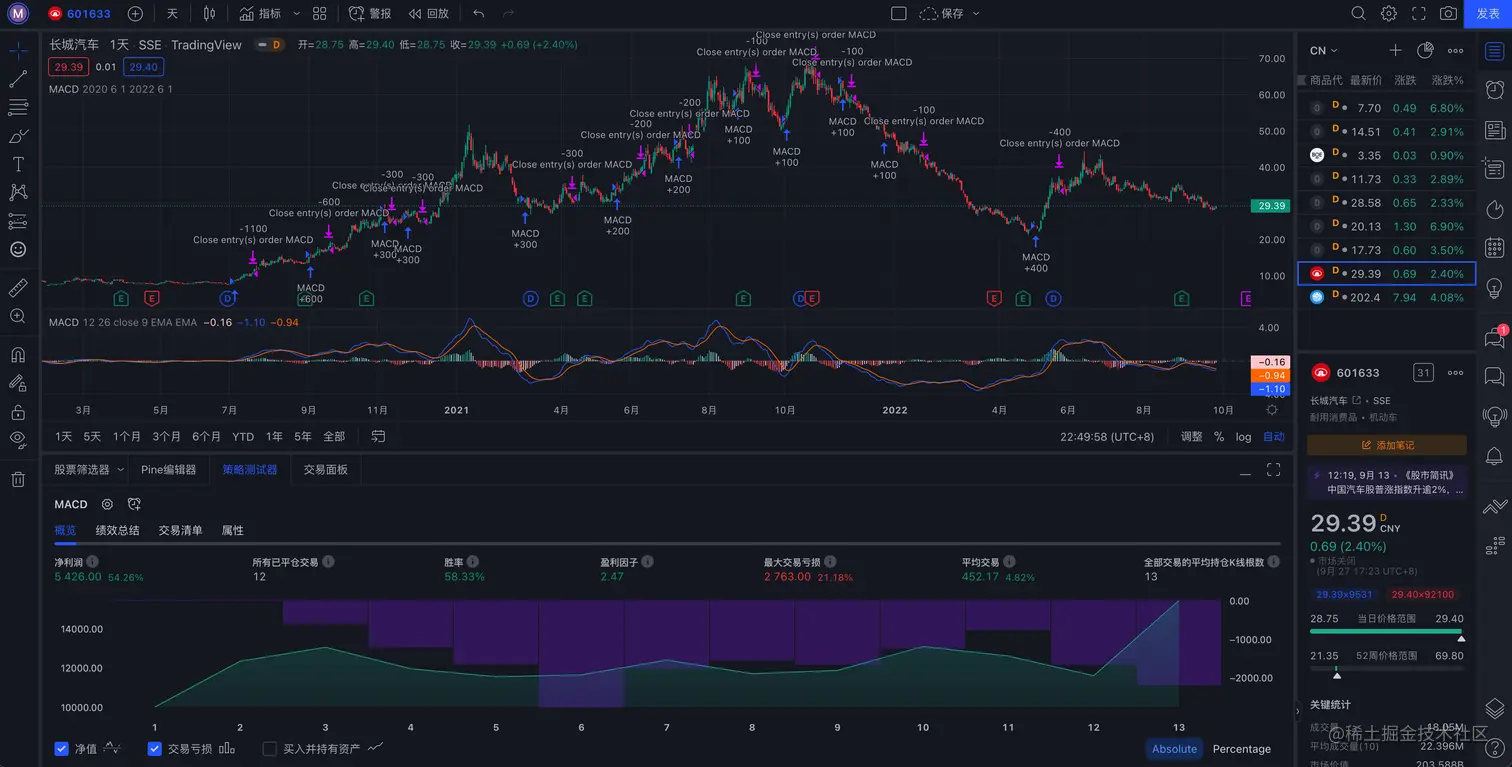Image resolution: width=1512 pixels, height=767 pixels.
Task: Click the remove drawings trash icon
Action: point(18,479)
